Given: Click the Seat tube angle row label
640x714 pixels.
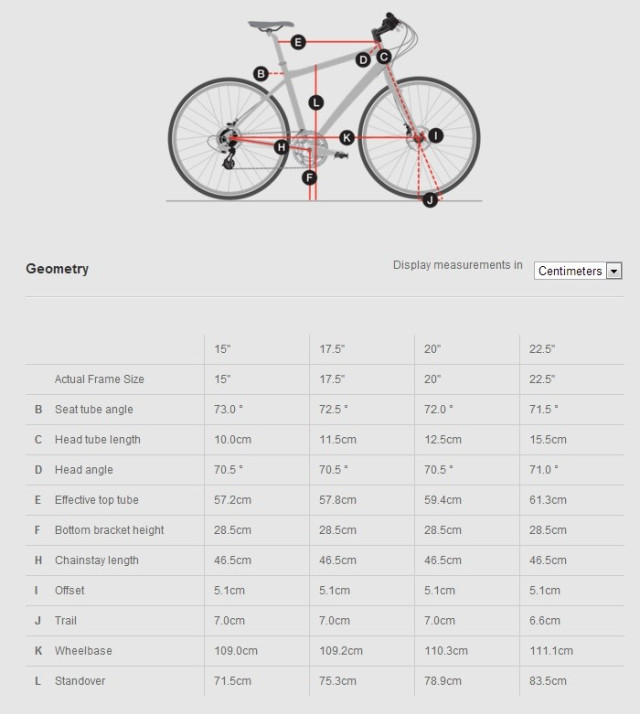Looking at the screenshot, I should tap(93, 410).
